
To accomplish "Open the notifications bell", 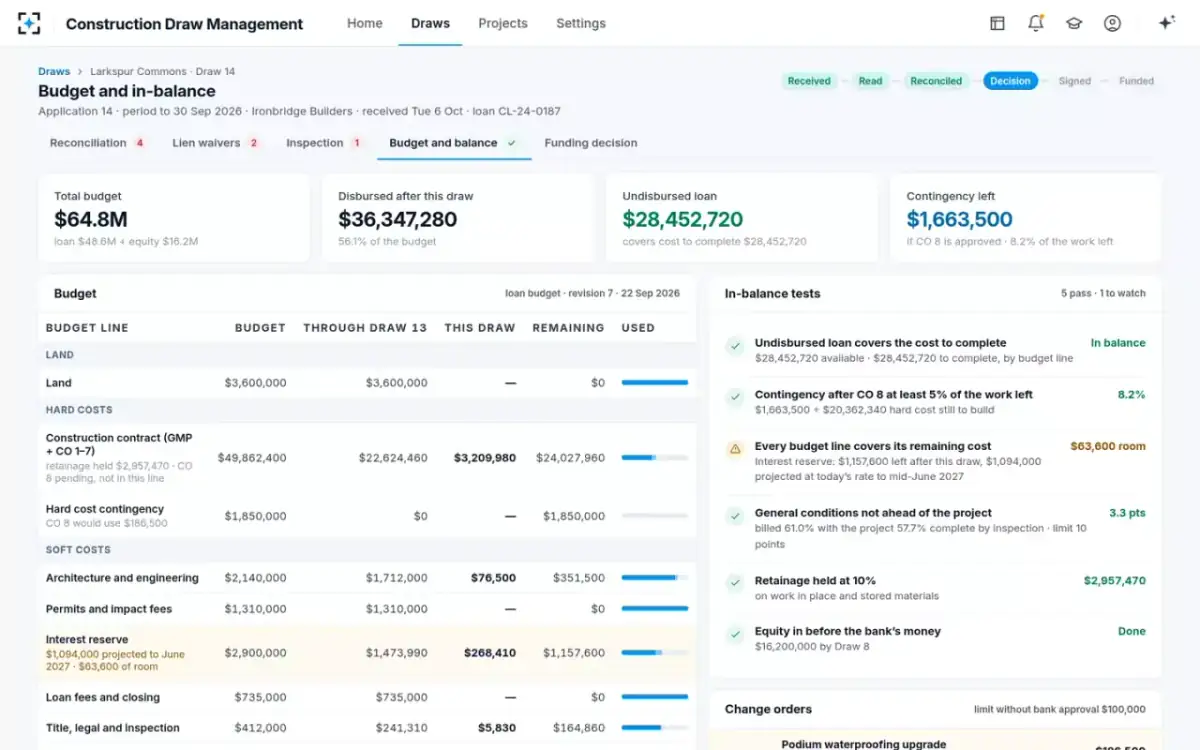I will click(x=1035, y=23).
